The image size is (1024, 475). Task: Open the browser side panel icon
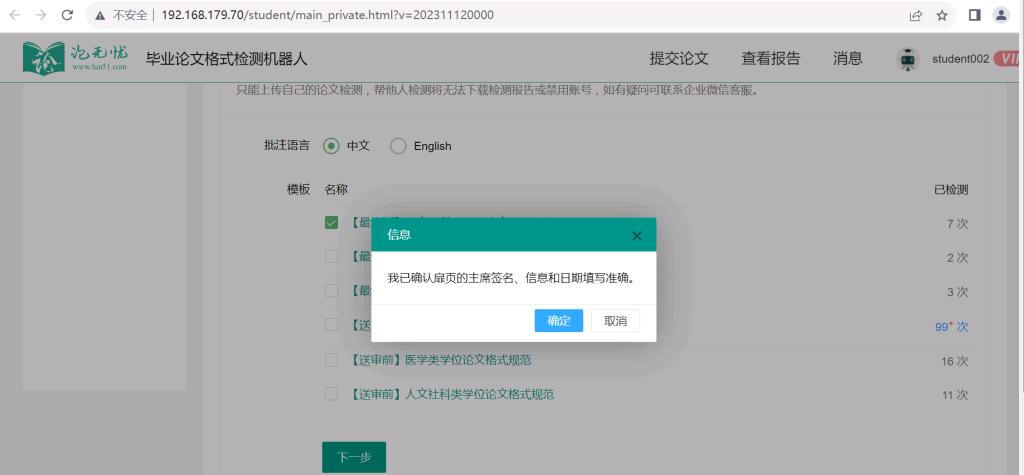pyautogui.click(x=975, y=16)
